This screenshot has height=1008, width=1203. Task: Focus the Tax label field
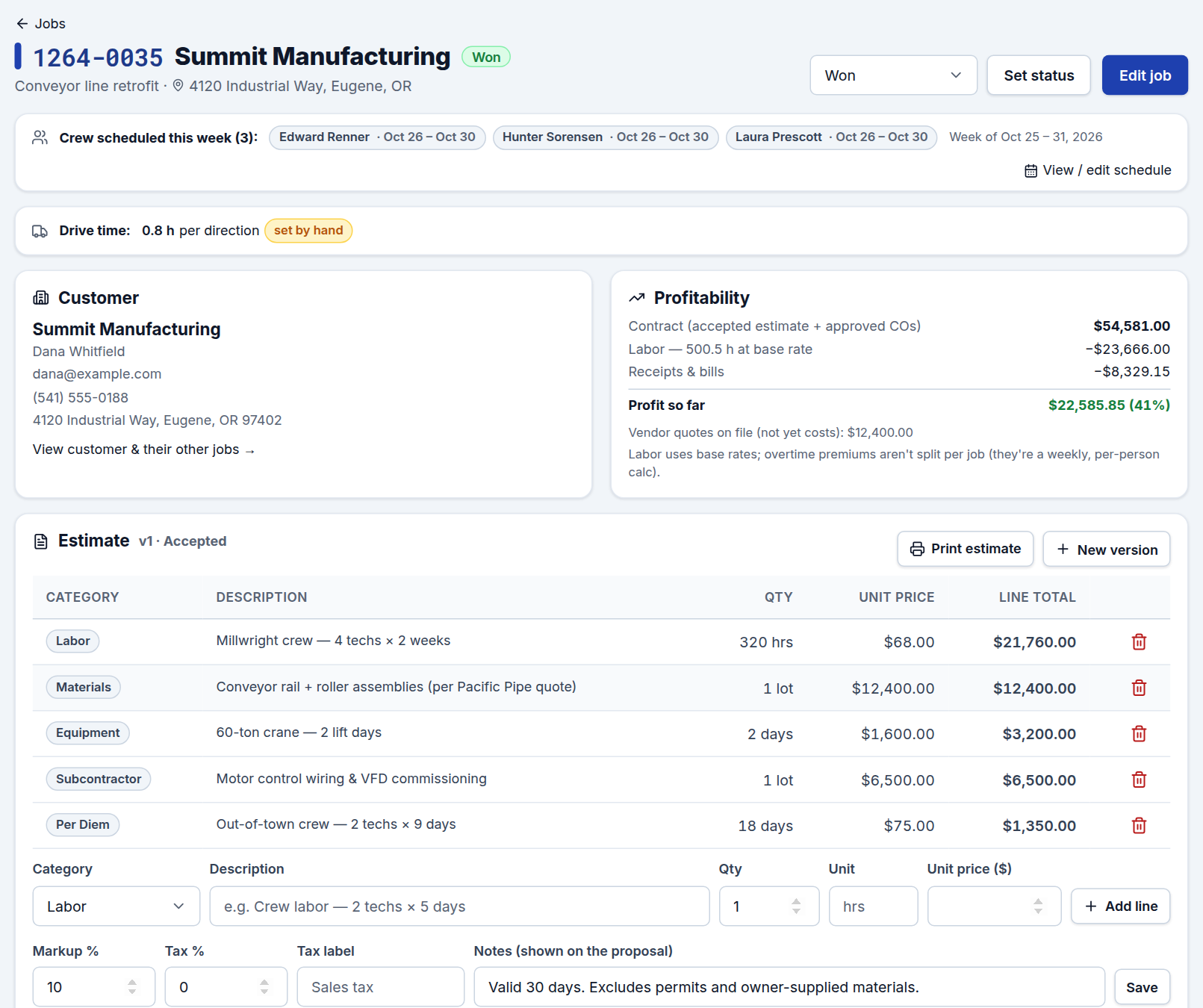coord(381,987)
